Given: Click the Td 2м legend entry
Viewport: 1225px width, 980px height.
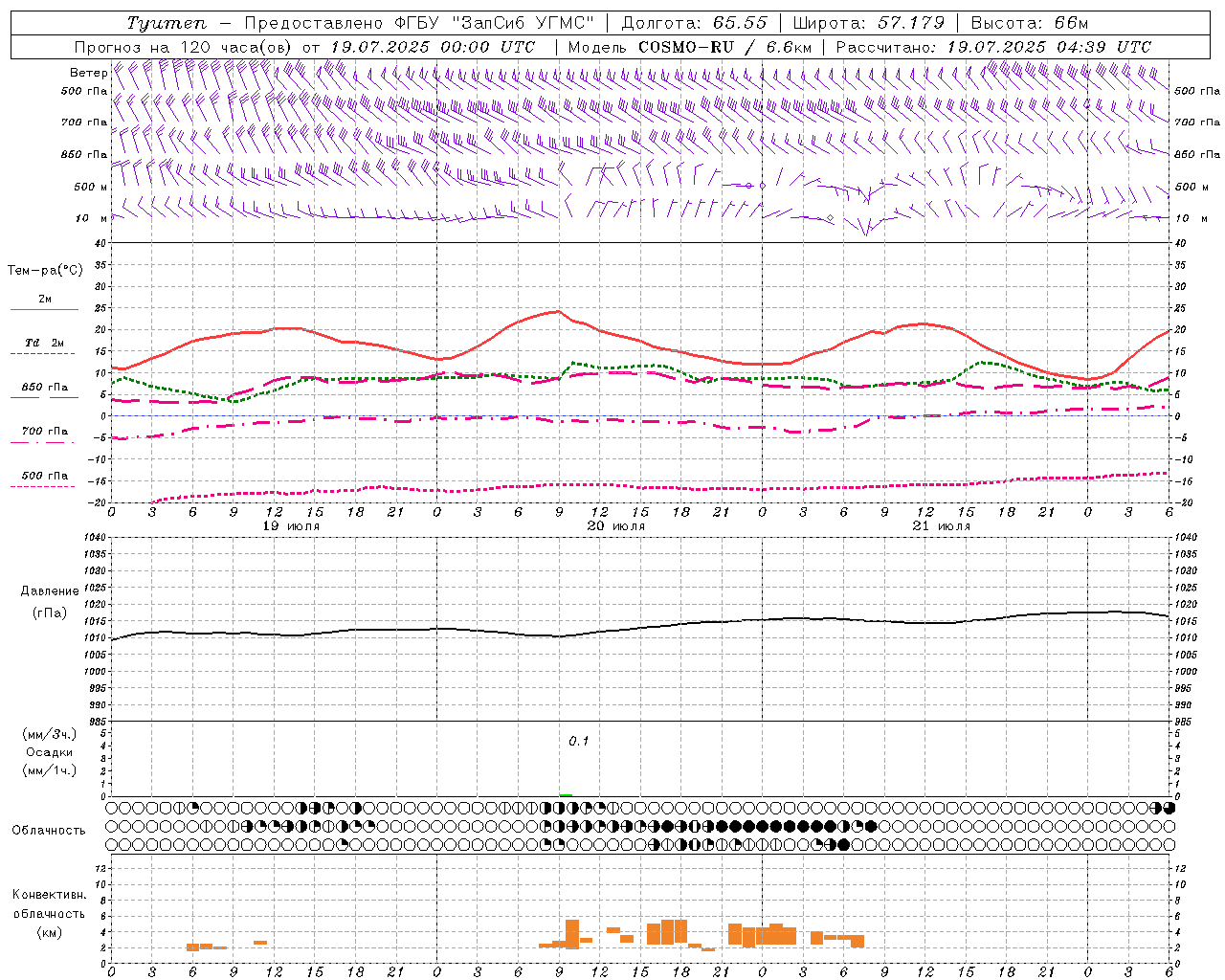Looking at the screenshot, I should 44,342.
